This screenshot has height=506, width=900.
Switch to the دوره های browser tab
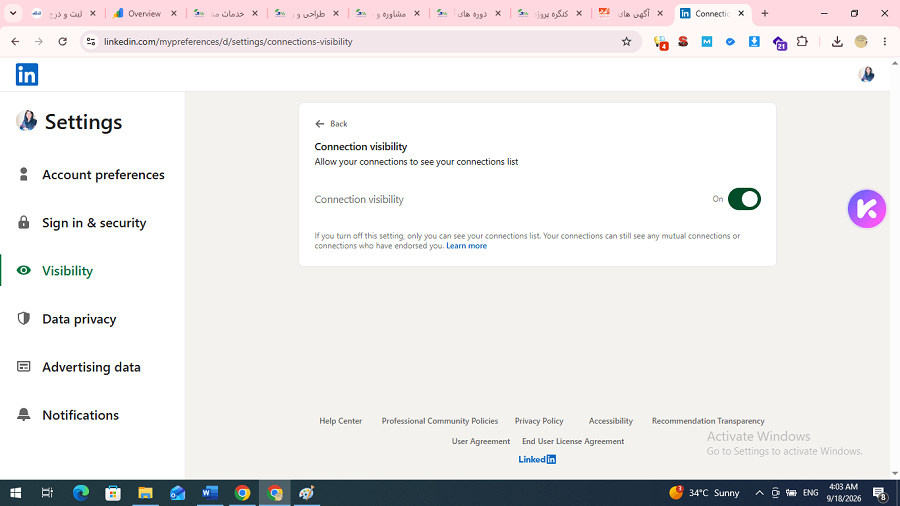coord(468,13)
